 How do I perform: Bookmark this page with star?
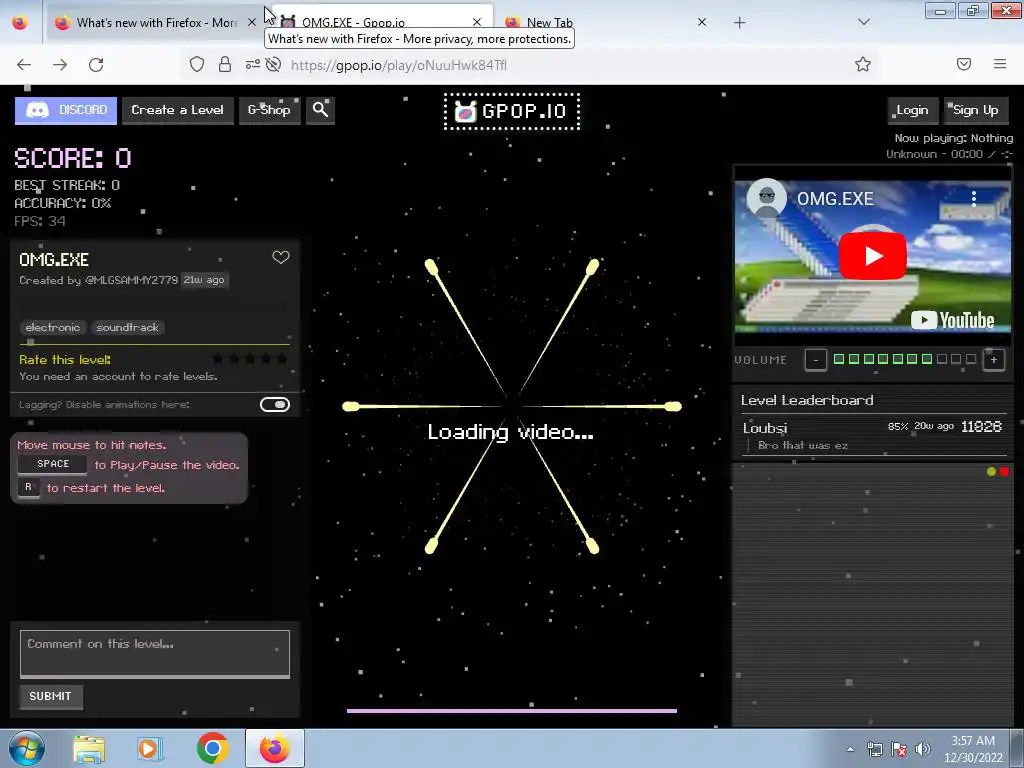coord(863,64)
